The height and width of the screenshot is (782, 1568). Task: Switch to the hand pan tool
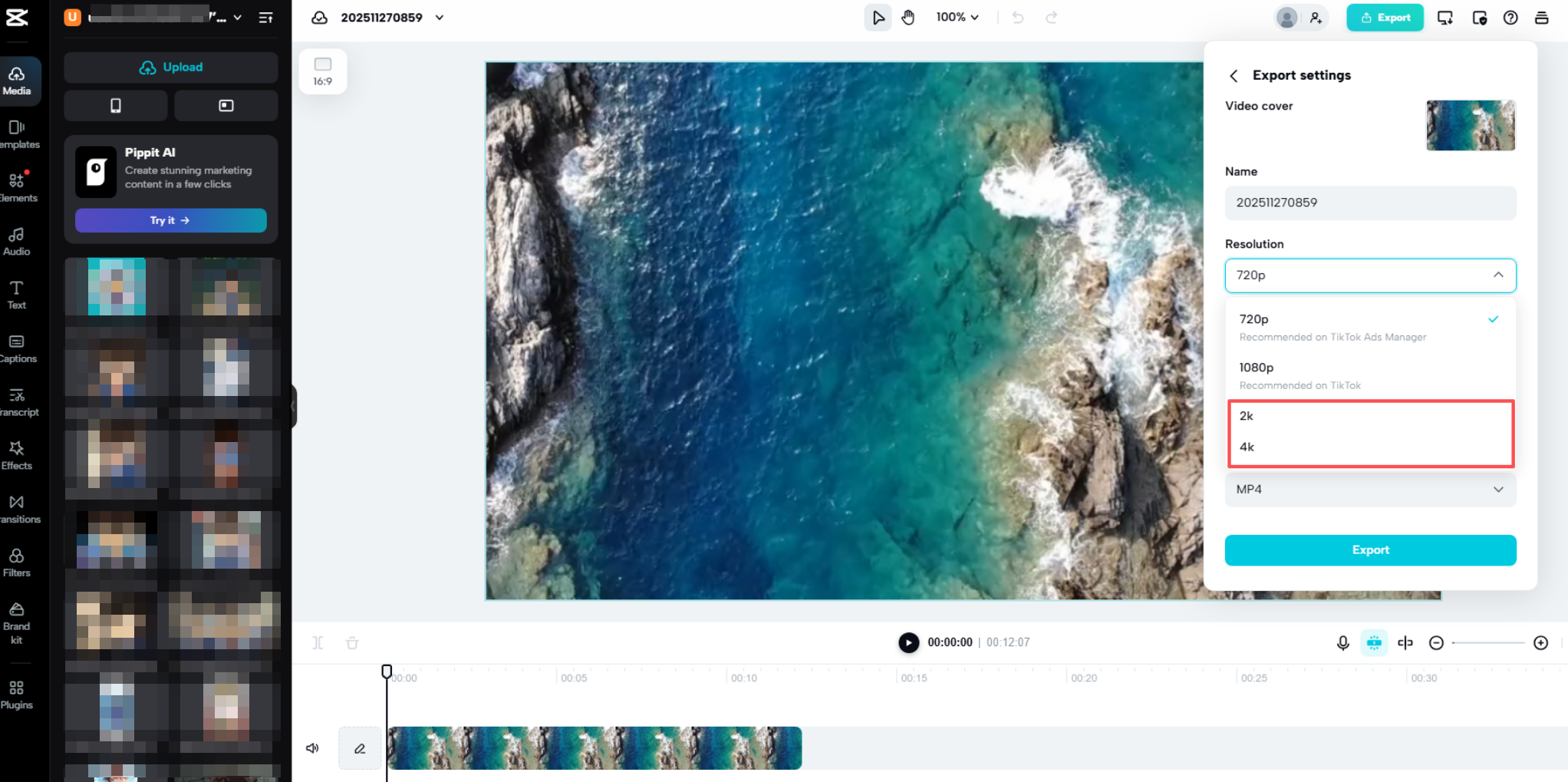908,17
